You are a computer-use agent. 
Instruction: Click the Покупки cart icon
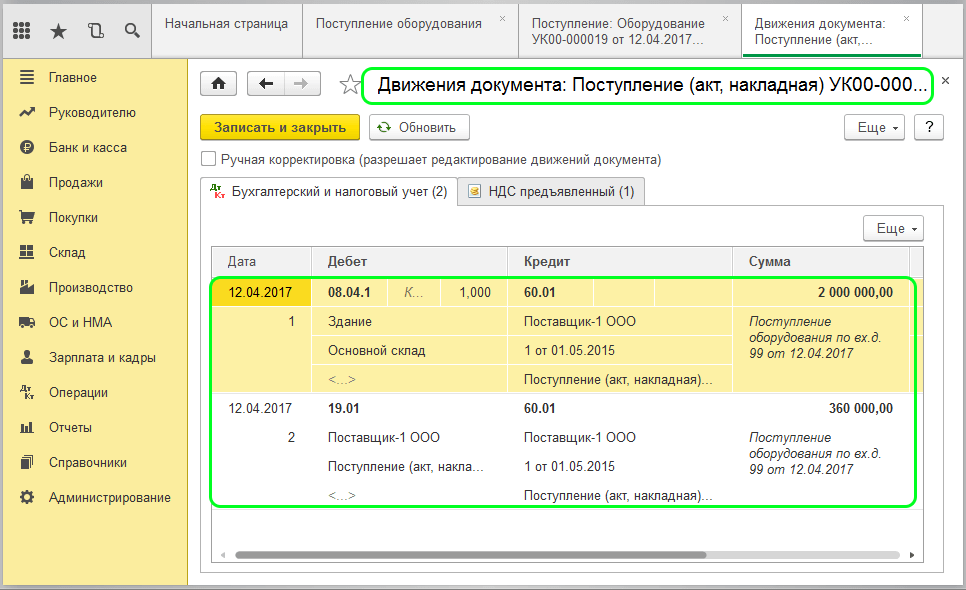point(26,217)
